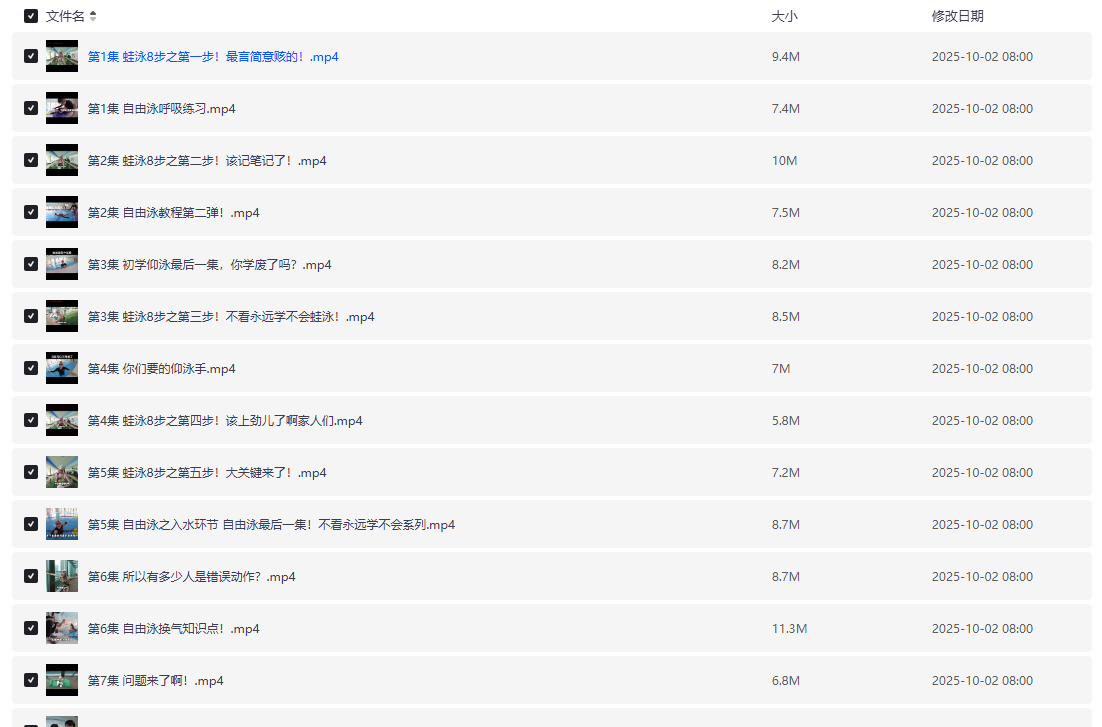
Task: Click the 修改日期 column header
Action: point(957,16)
